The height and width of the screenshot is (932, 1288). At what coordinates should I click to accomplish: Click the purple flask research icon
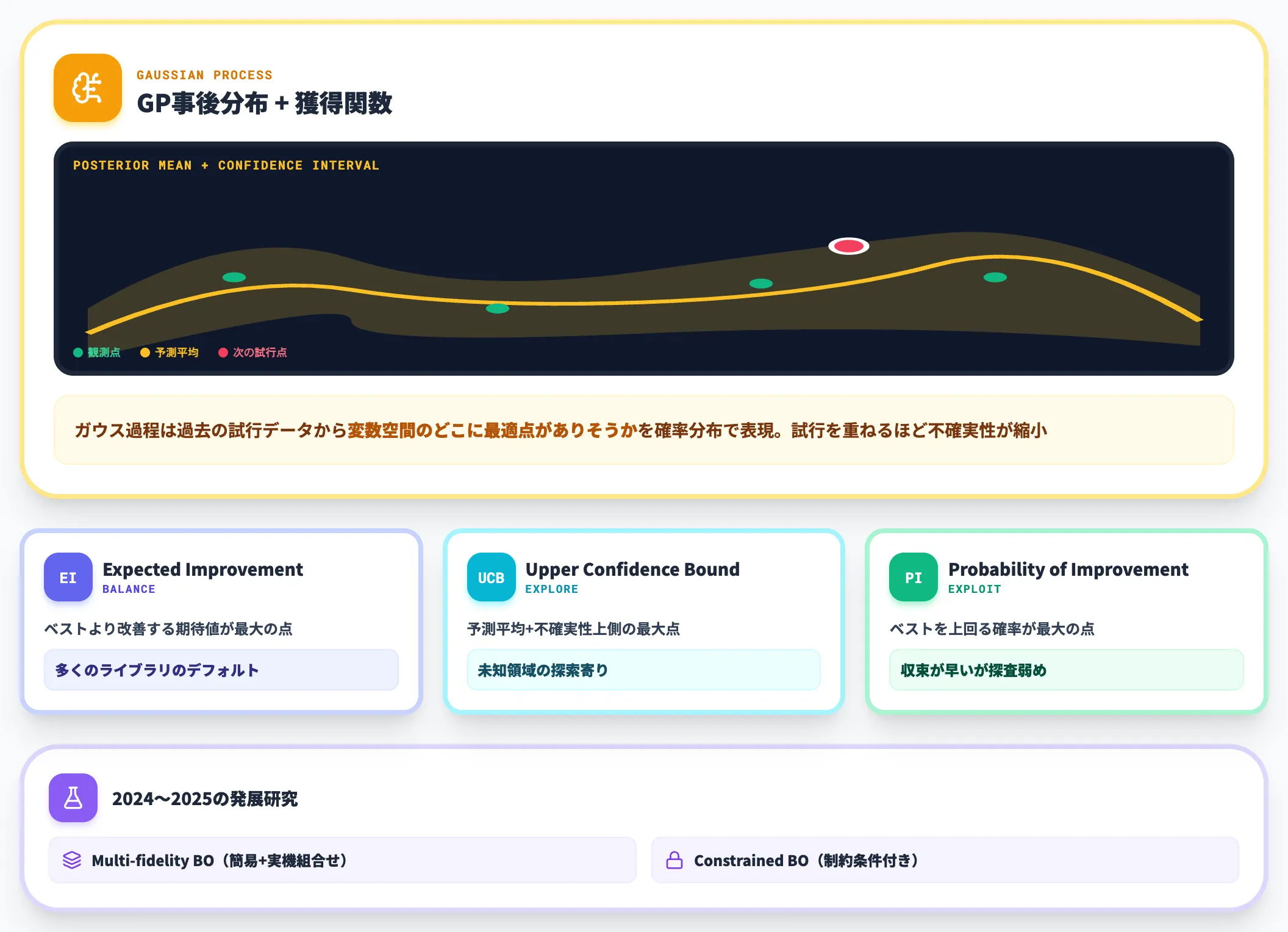pos(73,798)
